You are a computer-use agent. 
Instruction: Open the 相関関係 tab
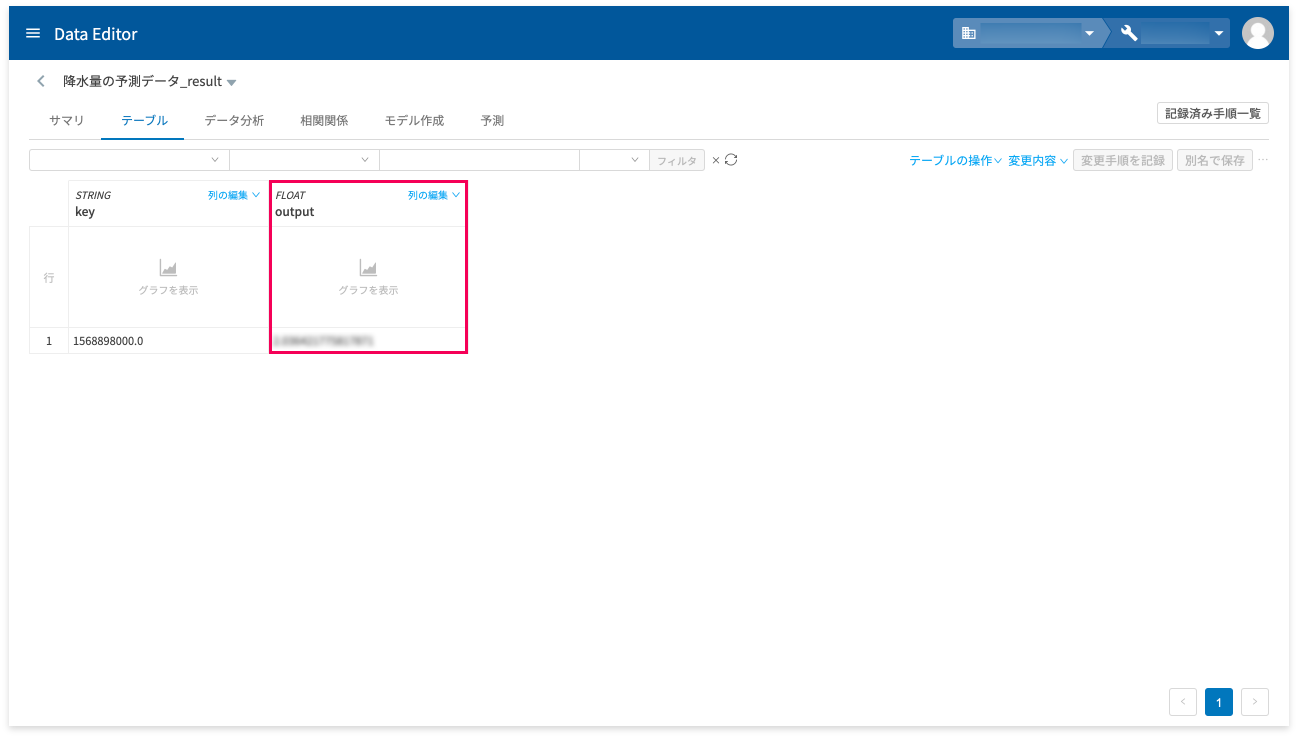324,120
